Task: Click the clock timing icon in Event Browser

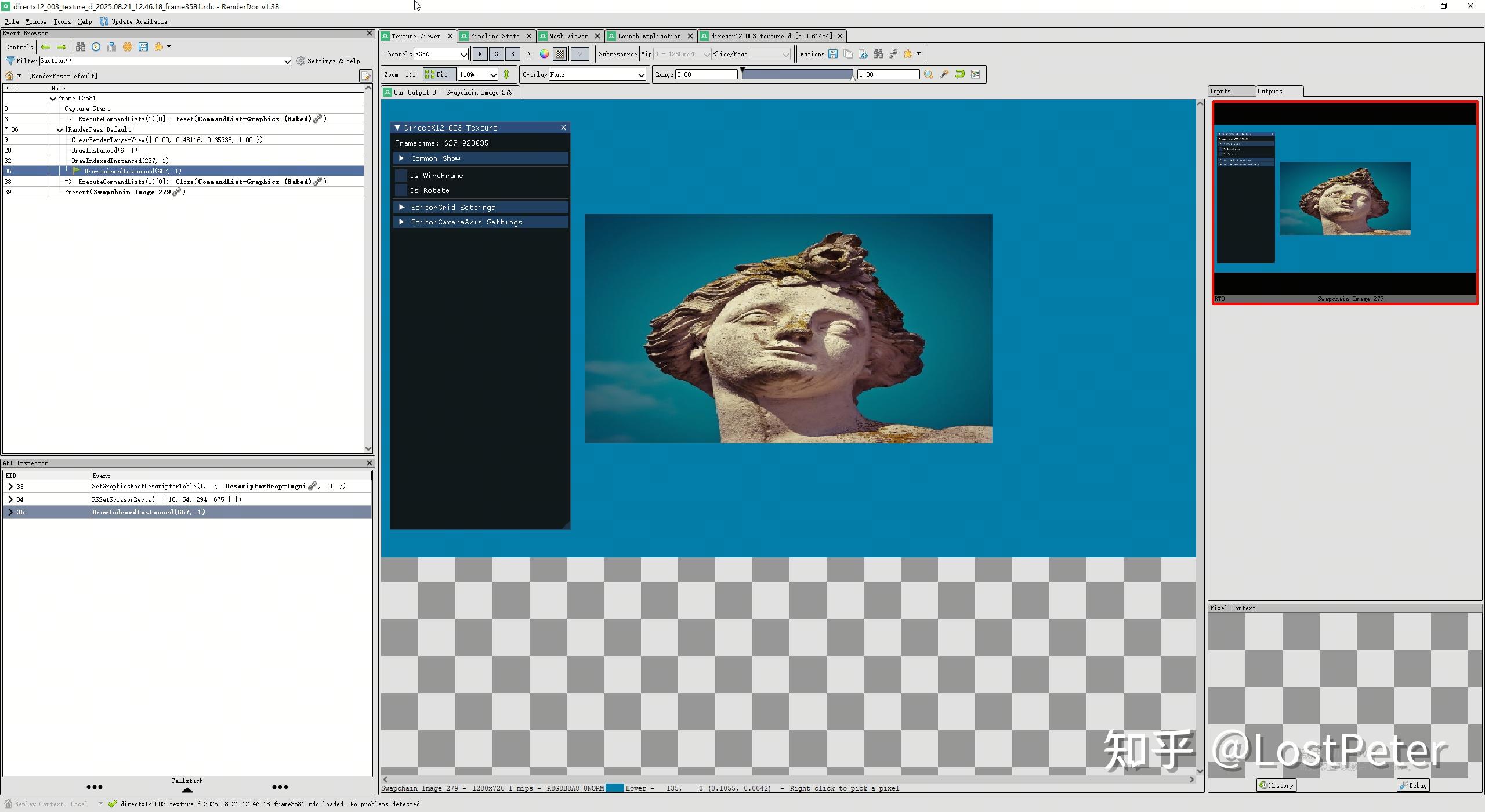Action: tap(96, 47)
